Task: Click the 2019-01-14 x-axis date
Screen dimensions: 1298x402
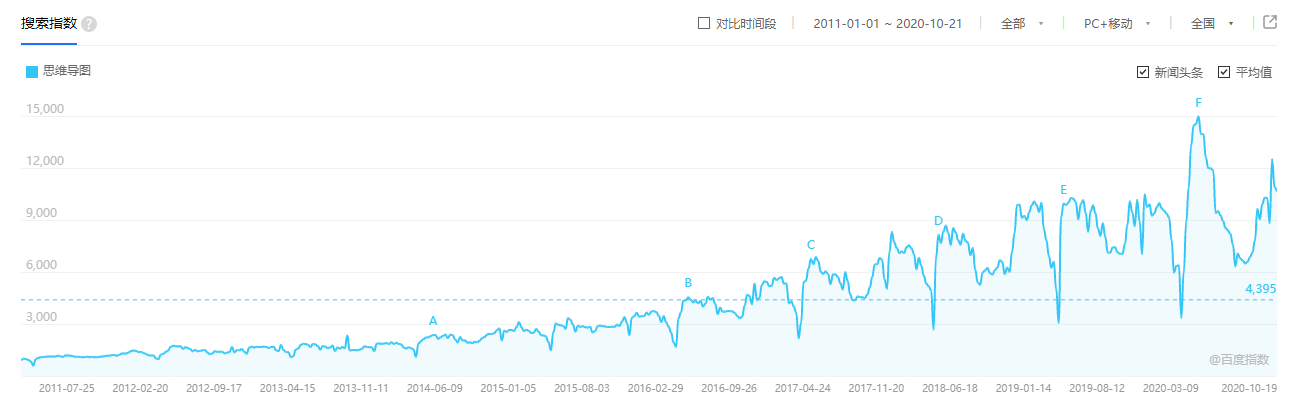Action: (x=1024, y=388)
